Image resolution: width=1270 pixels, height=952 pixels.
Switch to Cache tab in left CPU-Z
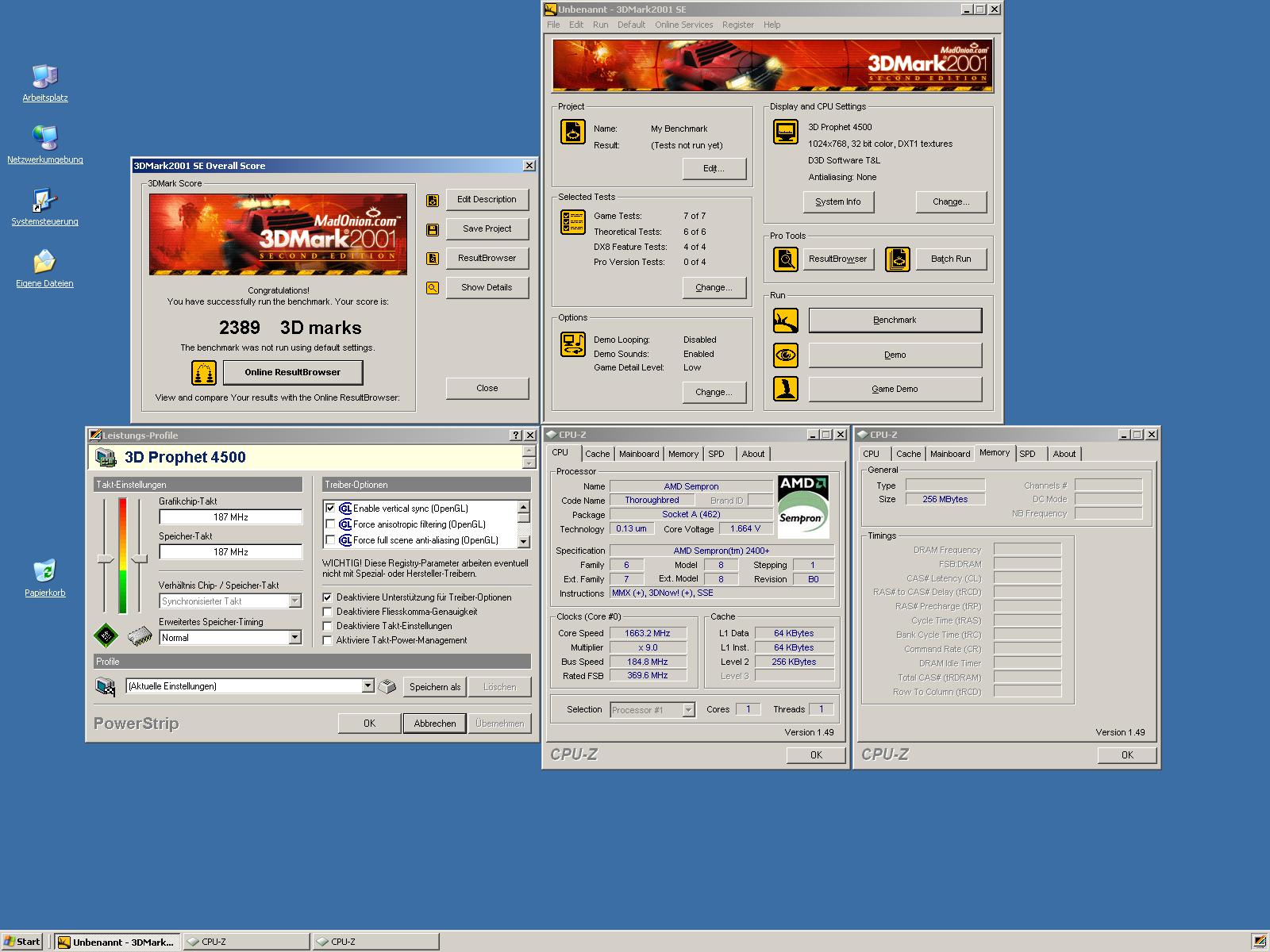[598, 454]
